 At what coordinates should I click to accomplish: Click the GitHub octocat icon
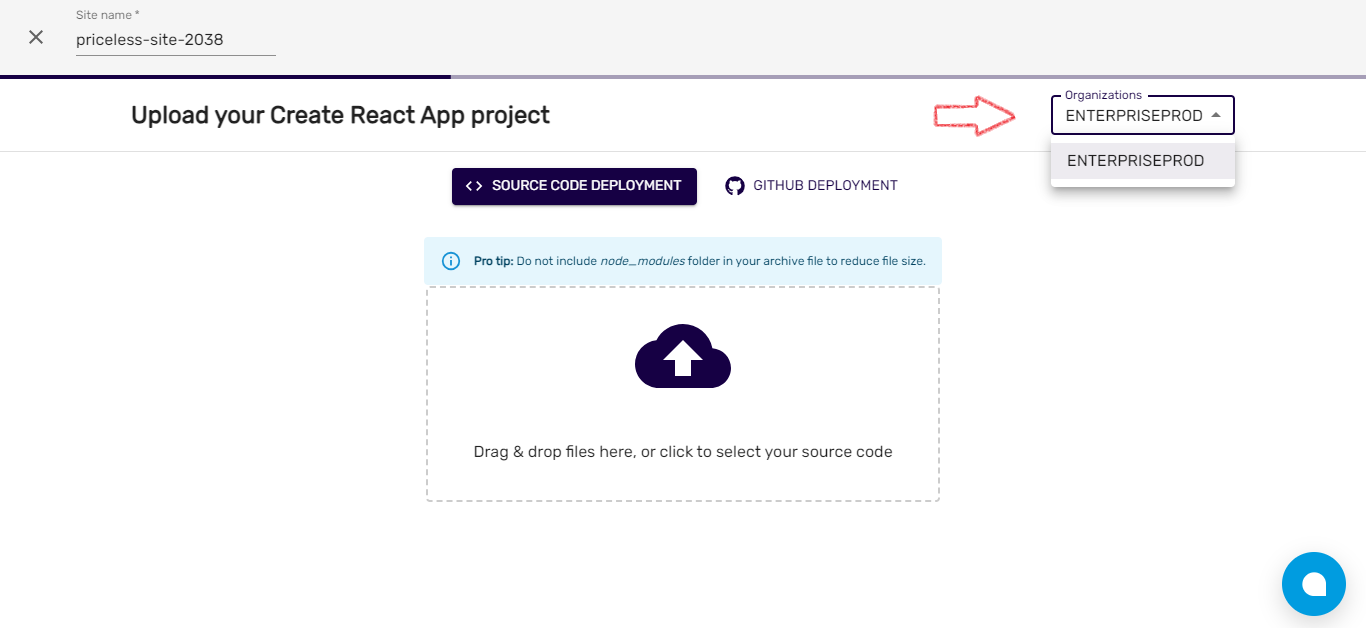click(735, 186)
